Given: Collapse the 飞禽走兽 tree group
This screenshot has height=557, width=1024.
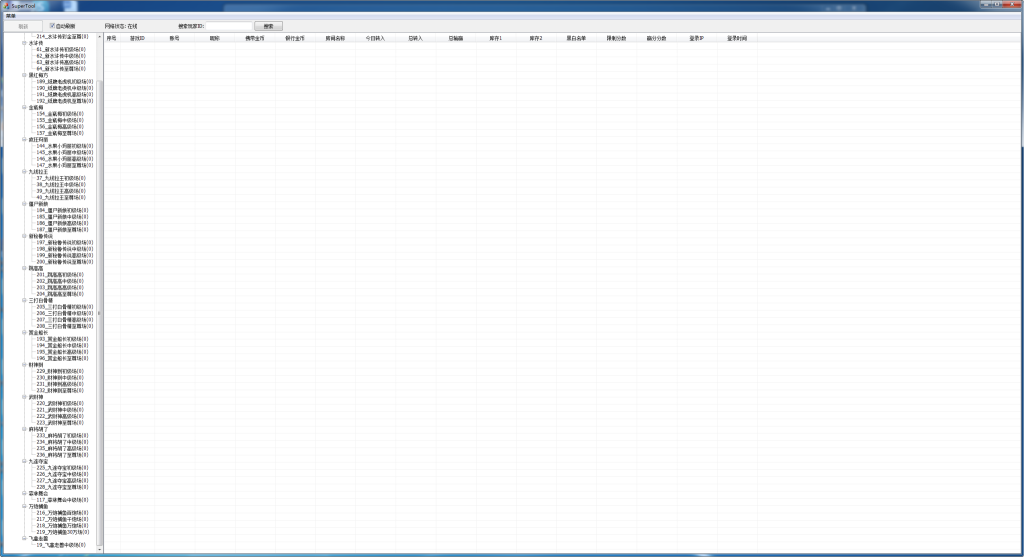Looking at the screenshot, I should [24, 538].
